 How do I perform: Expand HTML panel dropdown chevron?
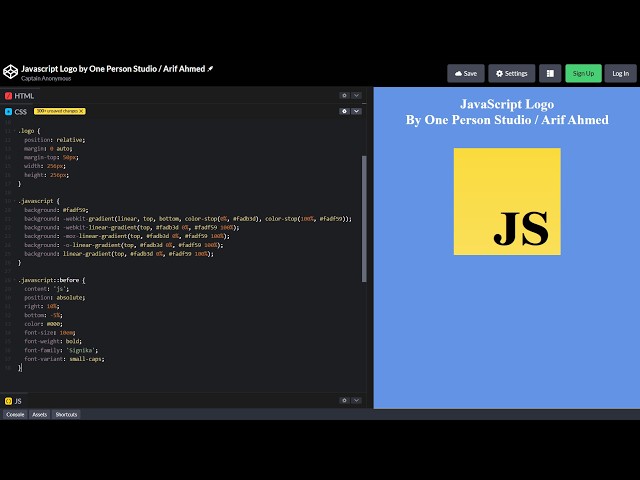coord(356,96)
